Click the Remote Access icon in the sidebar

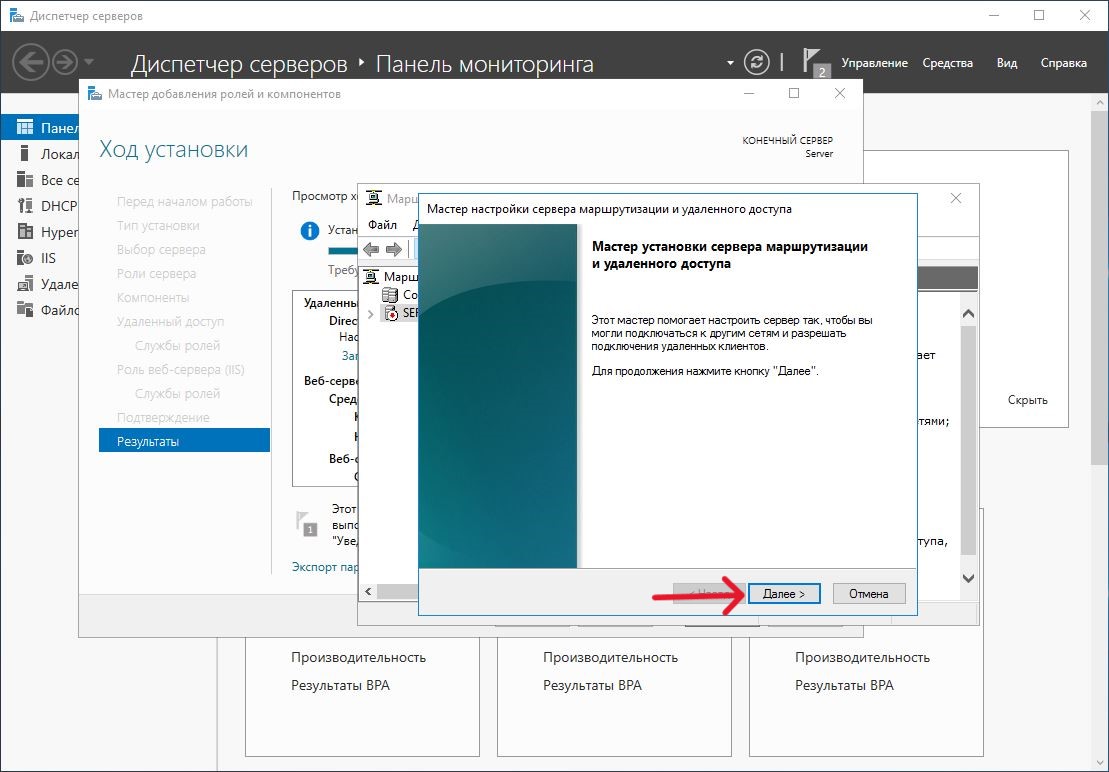[25, 284]
